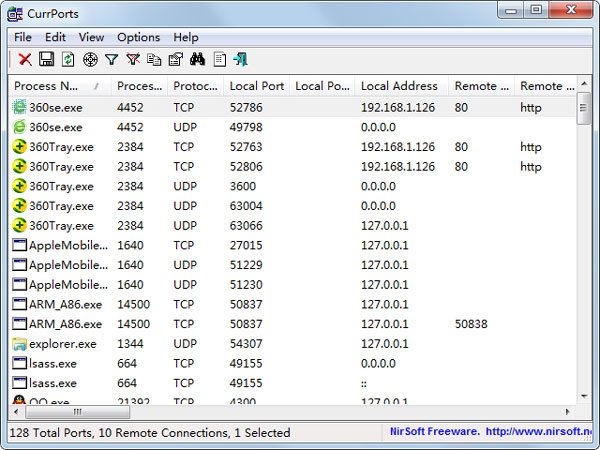The image size is (600, 450).
Task: Click the Copy Selected Items icon
Action: point(154,59)
